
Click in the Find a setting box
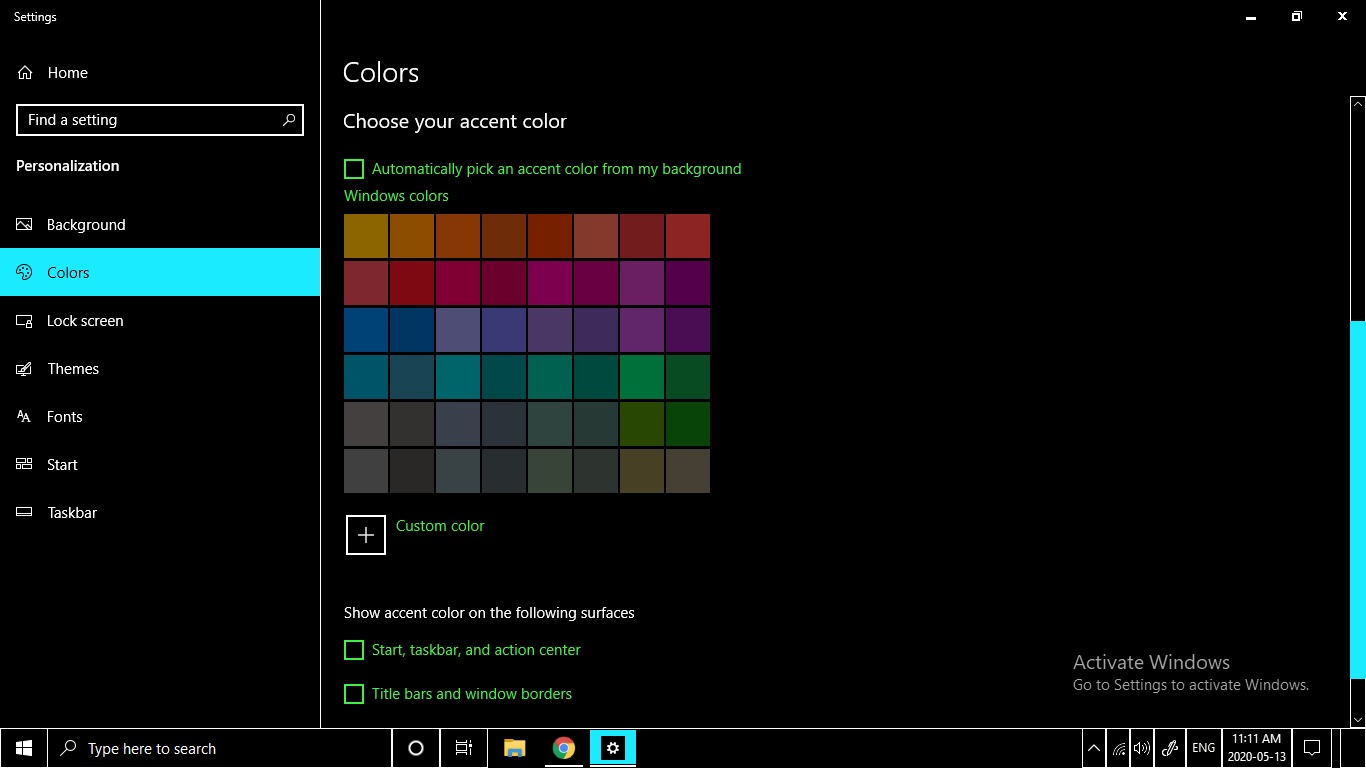click(x=160, y=120)
